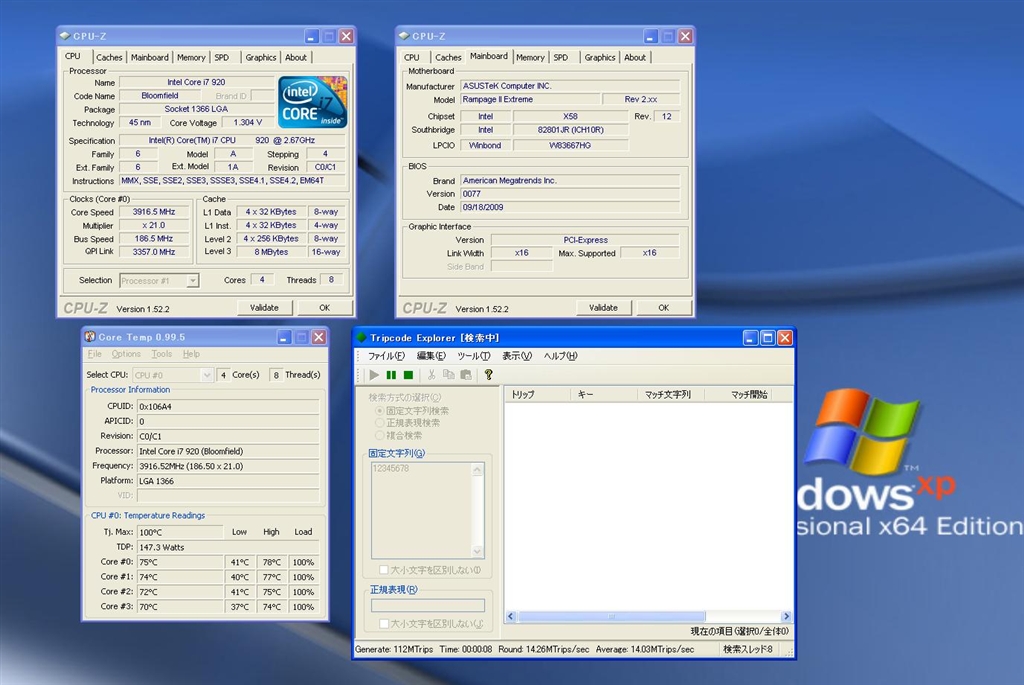Select the 正規表現検索 radio button

[x=379, y=423]
